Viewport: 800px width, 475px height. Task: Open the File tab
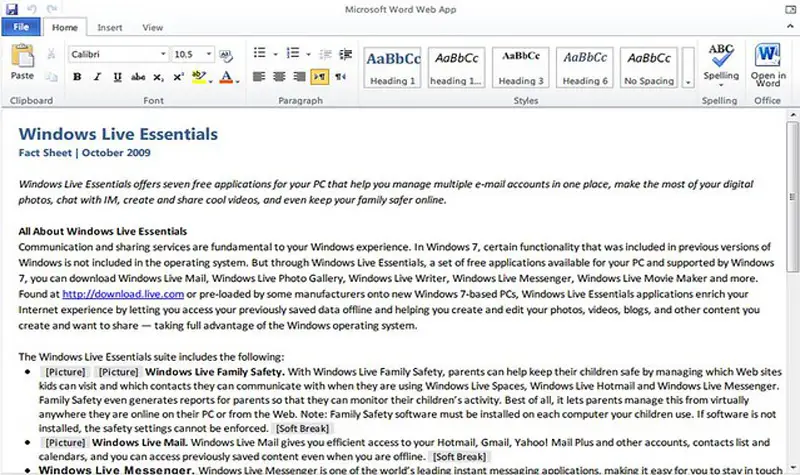[21, 27]
